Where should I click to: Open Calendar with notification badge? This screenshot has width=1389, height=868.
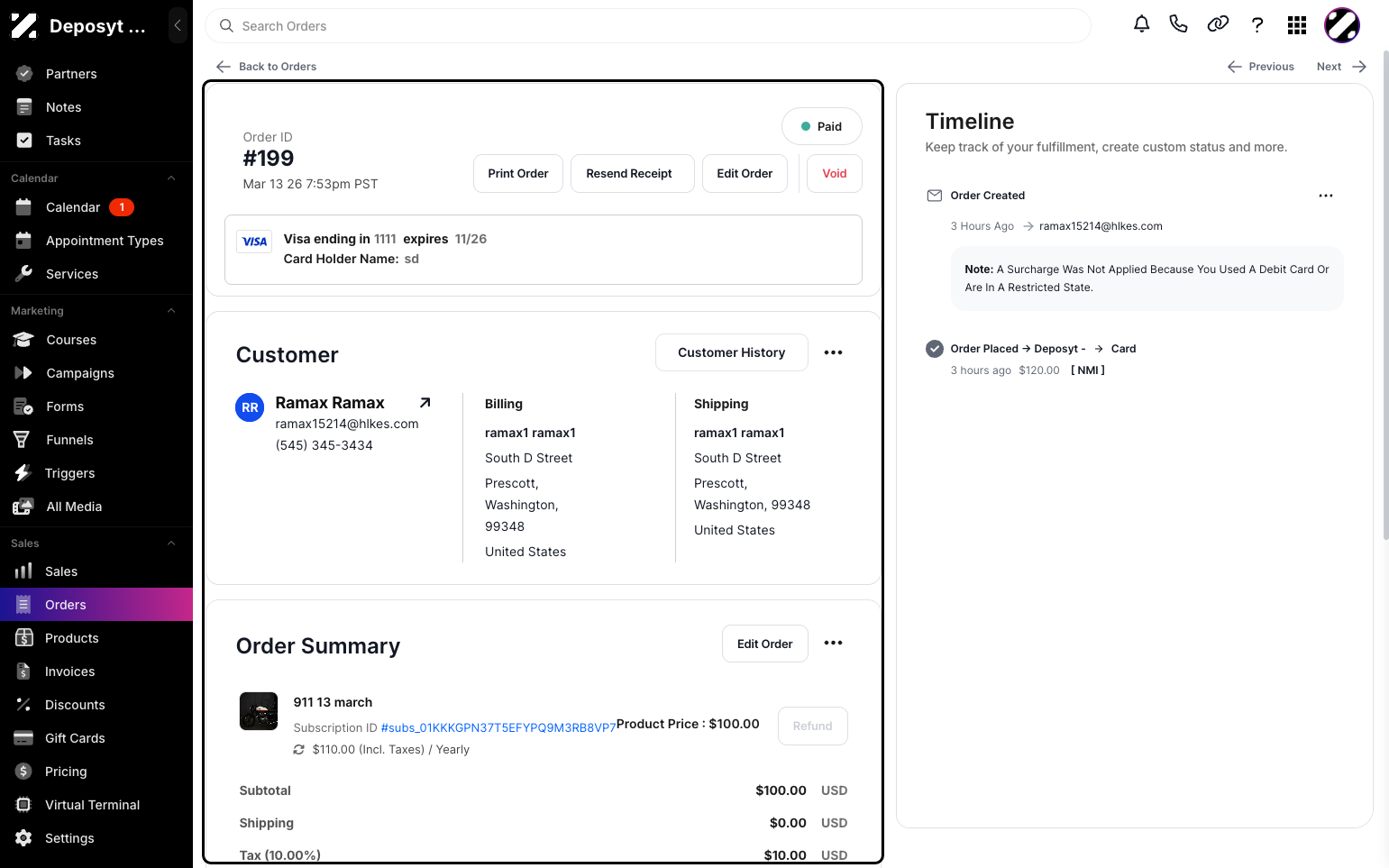96,207
